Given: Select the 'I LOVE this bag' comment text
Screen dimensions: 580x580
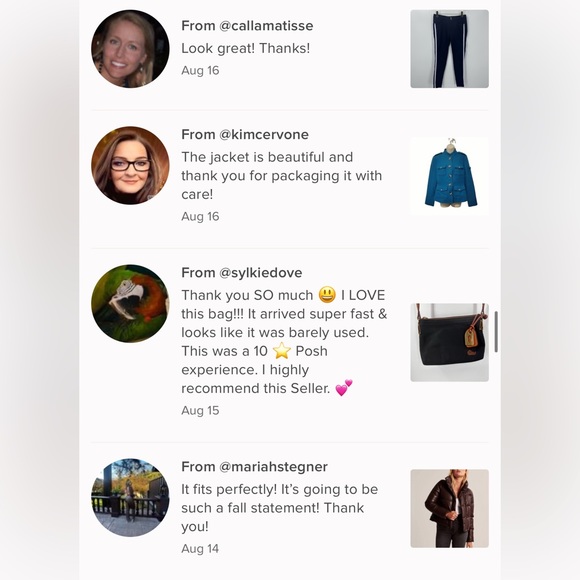Looking at the screenshot, I should pos(284,341).
